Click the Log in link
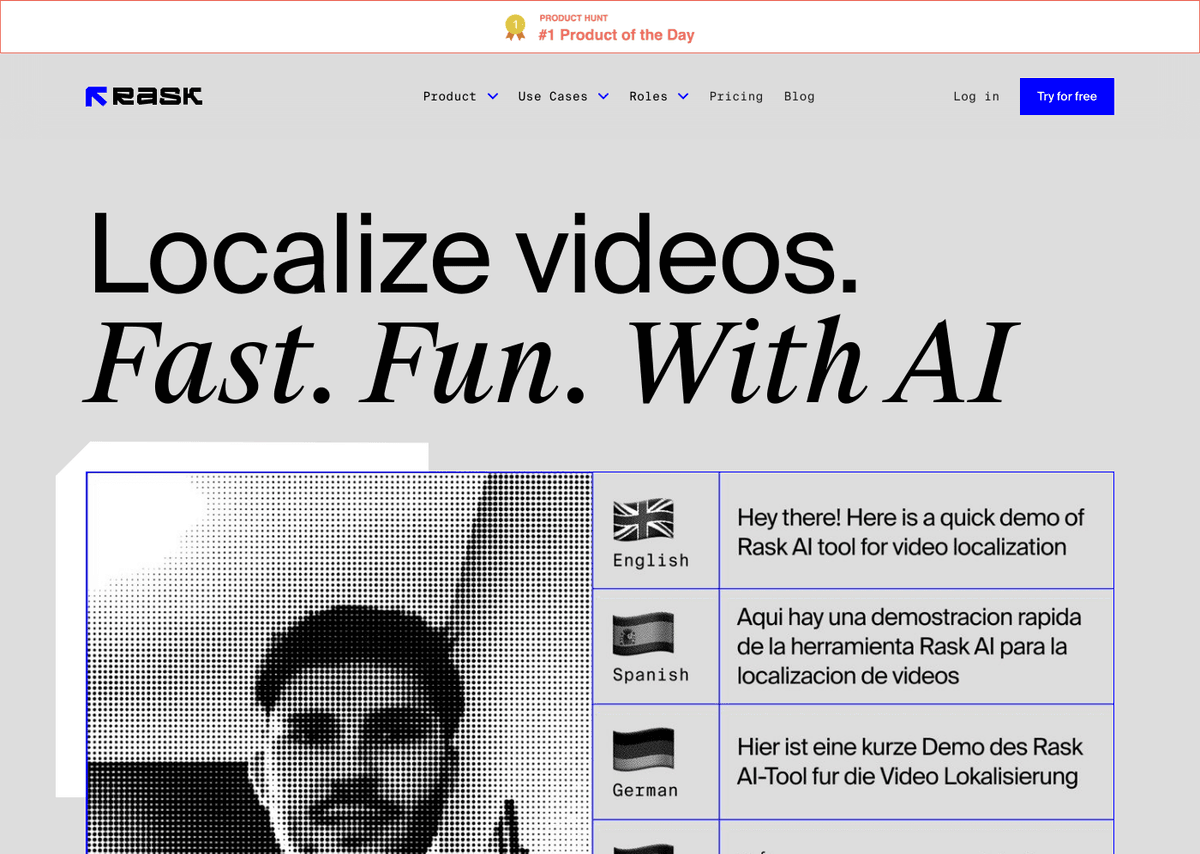This screenshot has width=1200, height=854. pyautogui.click(x=976, y=96)
